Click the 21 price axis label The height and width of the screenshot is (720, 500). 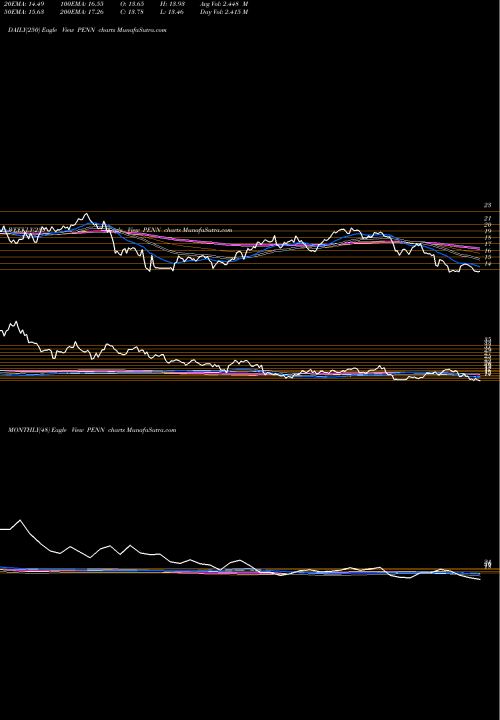[488, 219]
